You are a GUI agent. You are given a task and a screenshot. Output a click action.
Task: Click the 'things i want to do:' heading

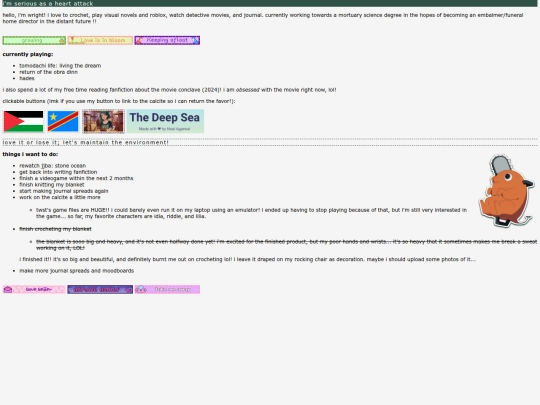(30, 154)
